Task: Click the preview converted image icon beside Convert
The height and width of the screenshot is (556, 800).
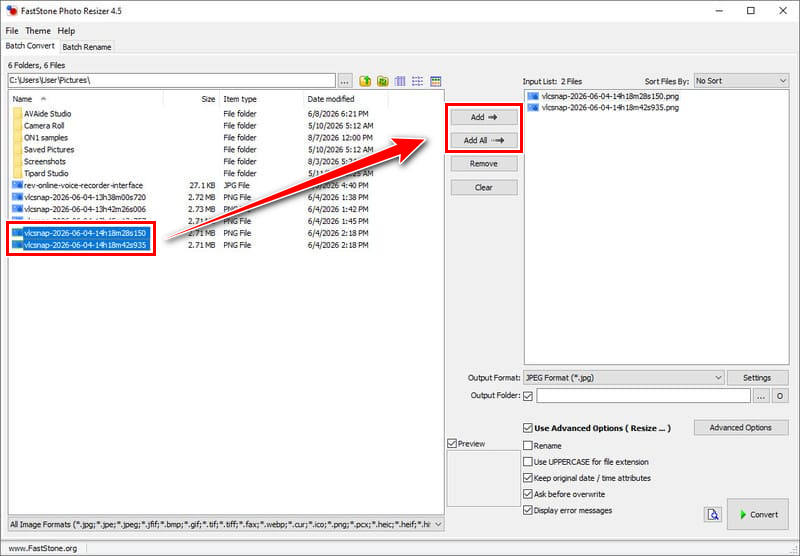Action: 713,514
